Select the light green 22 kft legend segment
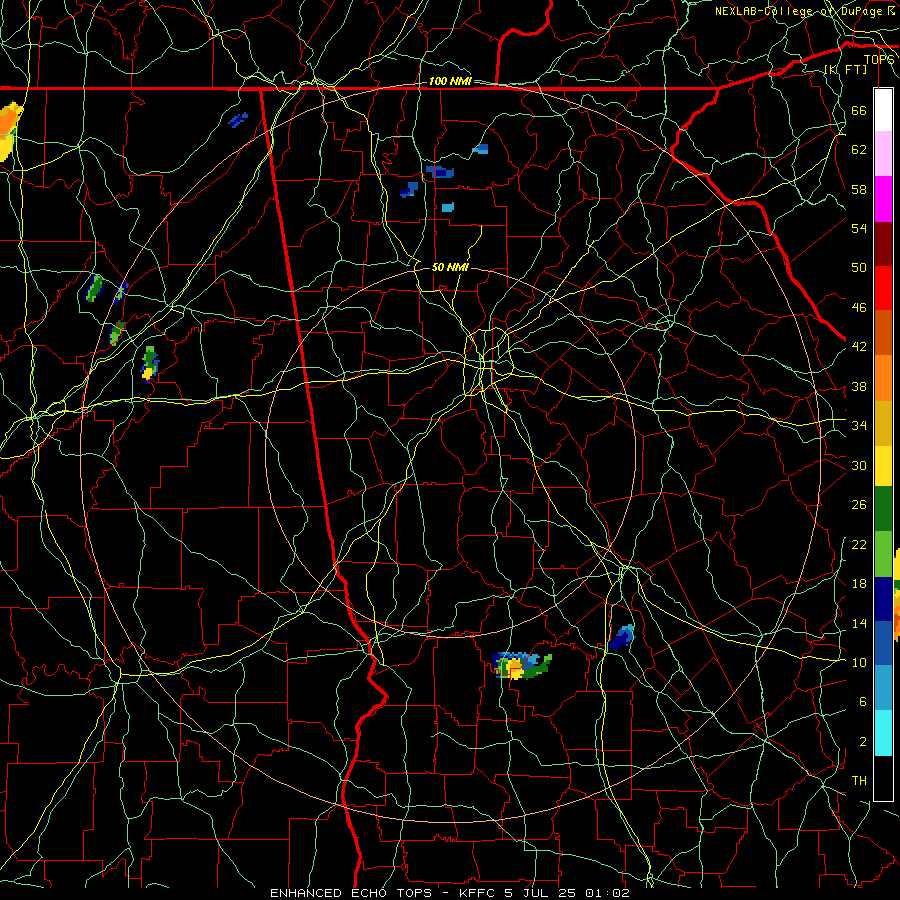900x900 pixels. click(883, 554)
